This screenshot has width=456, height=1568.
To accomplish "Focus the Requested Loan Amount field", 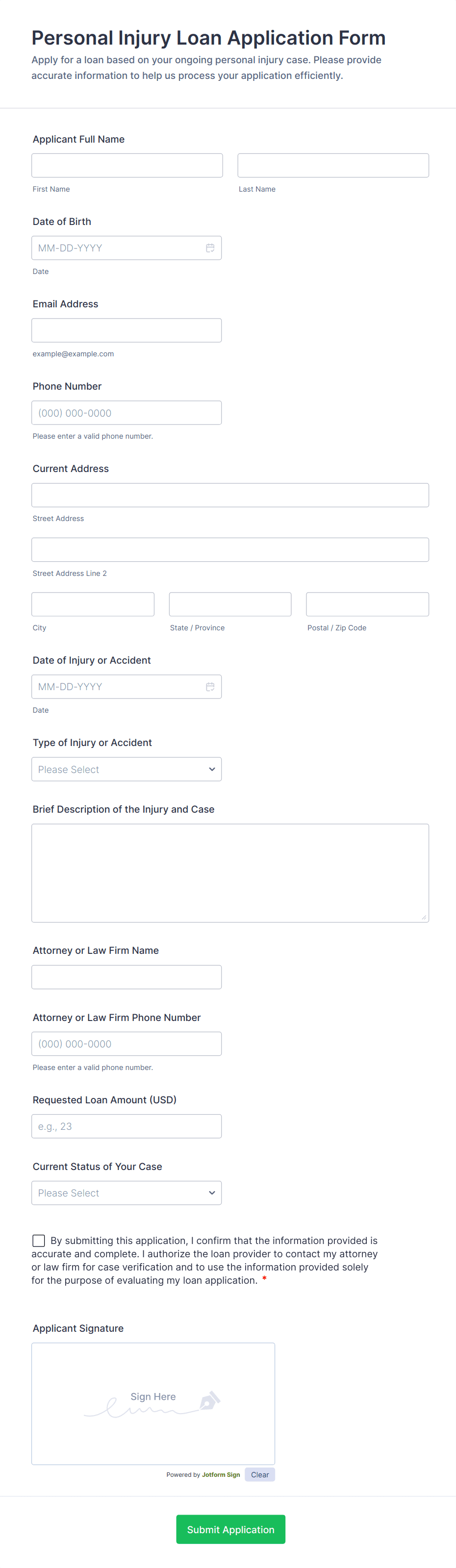I will point(127,1126).
